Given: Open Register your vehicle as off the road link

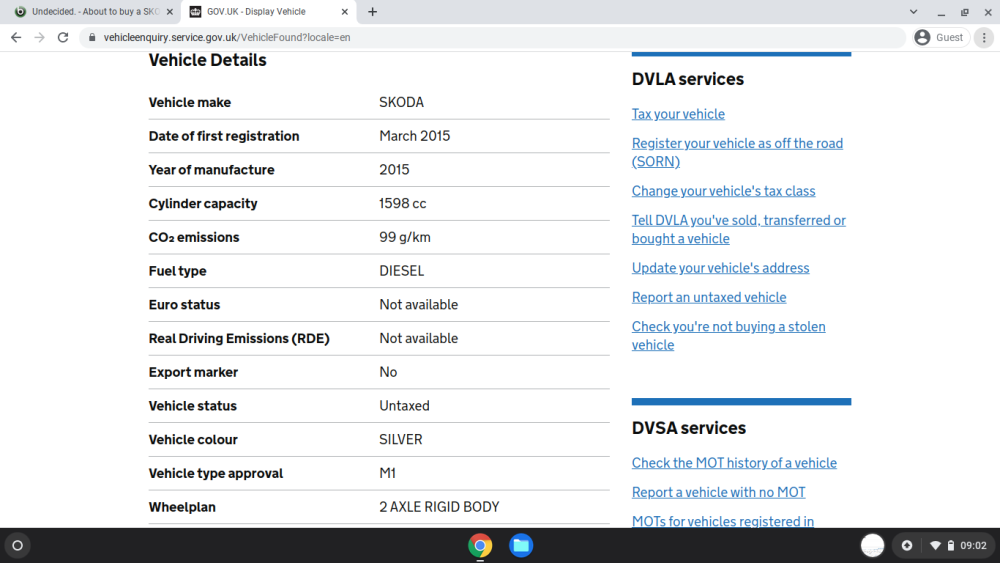Looking at the screenshot, I should (737, 152).
